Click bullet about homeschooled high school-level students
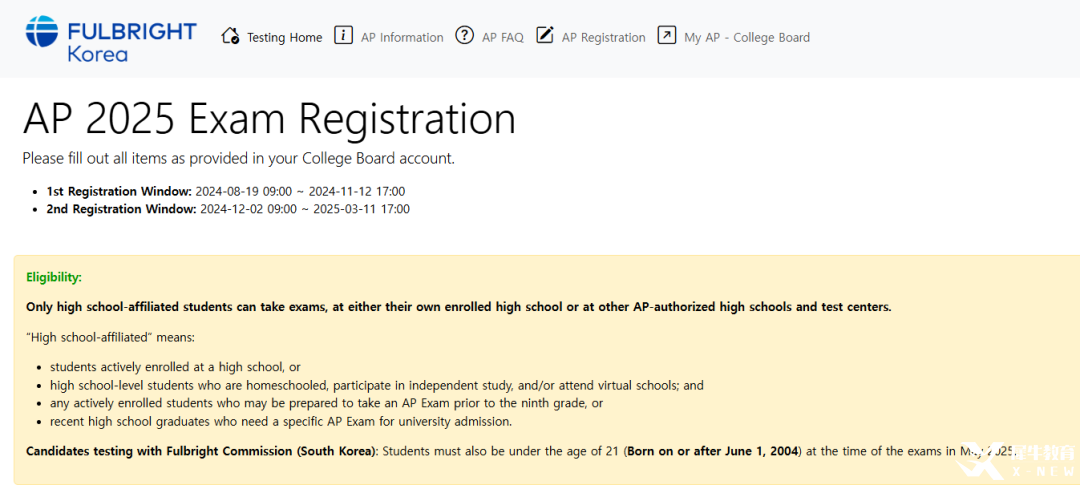 377,385
